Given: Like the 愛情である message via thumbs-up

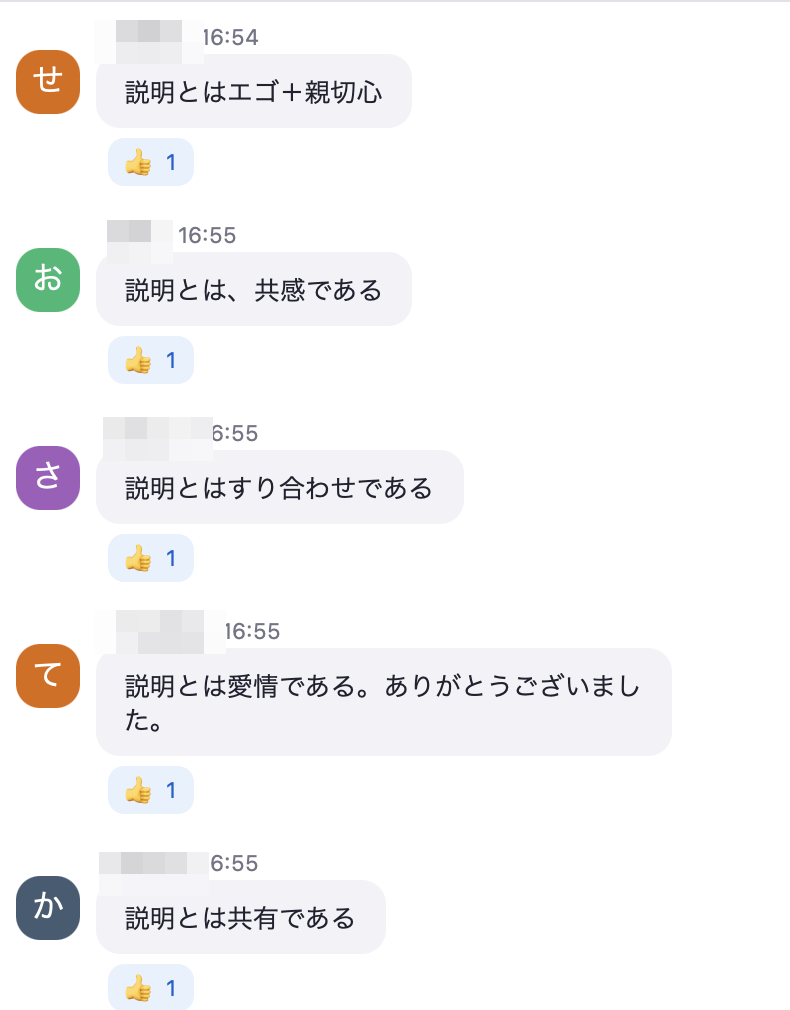Looking at the screenshot, I should coord(150,790).
